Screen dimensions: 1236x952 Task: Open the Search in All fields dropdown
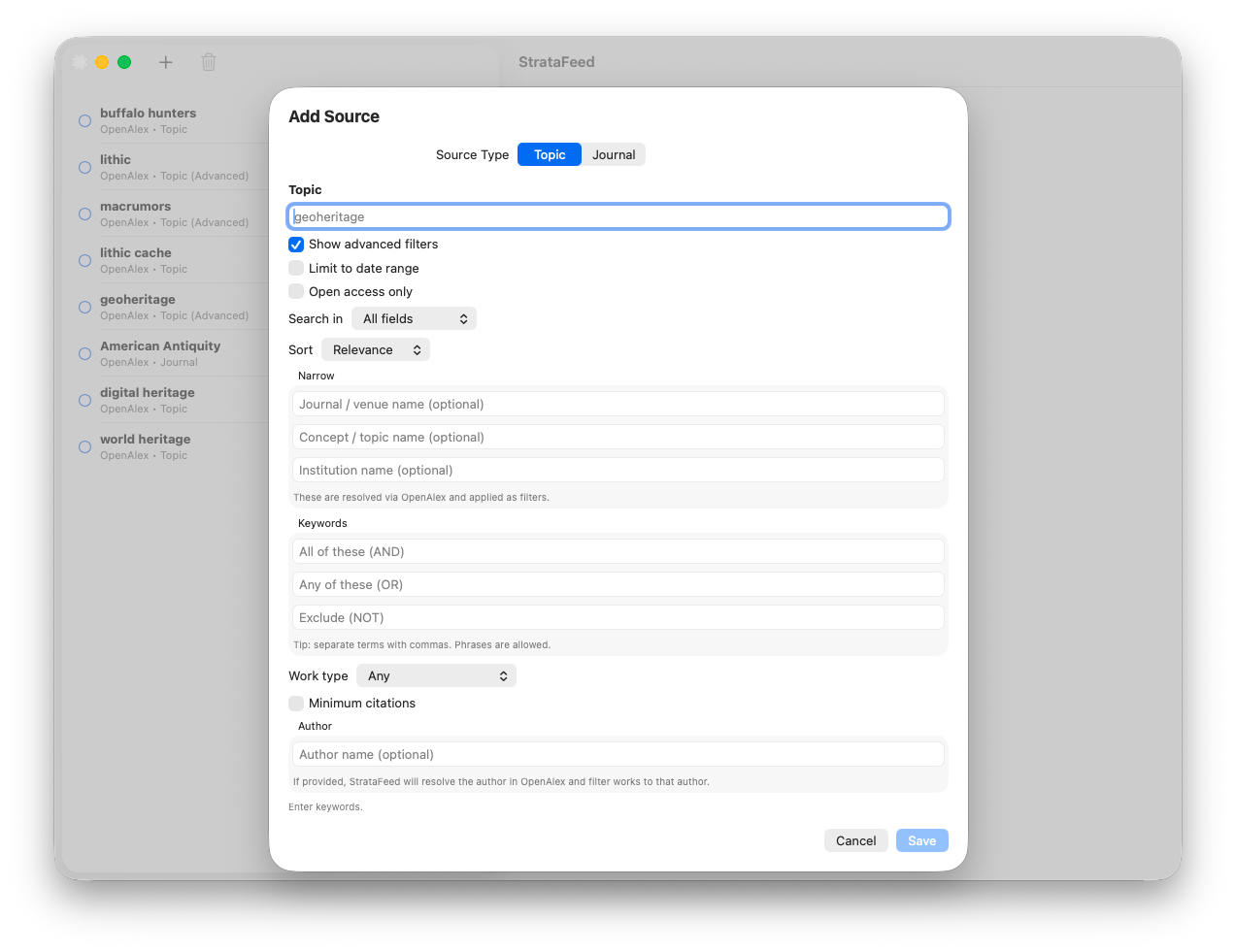tap(414, 317)
